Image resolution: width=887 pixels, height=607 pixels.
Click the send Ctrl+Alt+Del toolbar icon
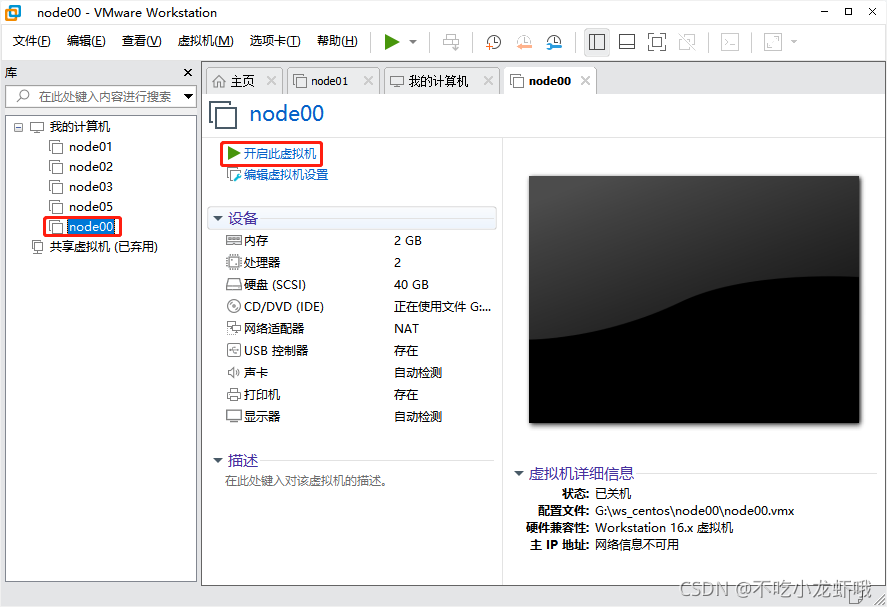451,42
